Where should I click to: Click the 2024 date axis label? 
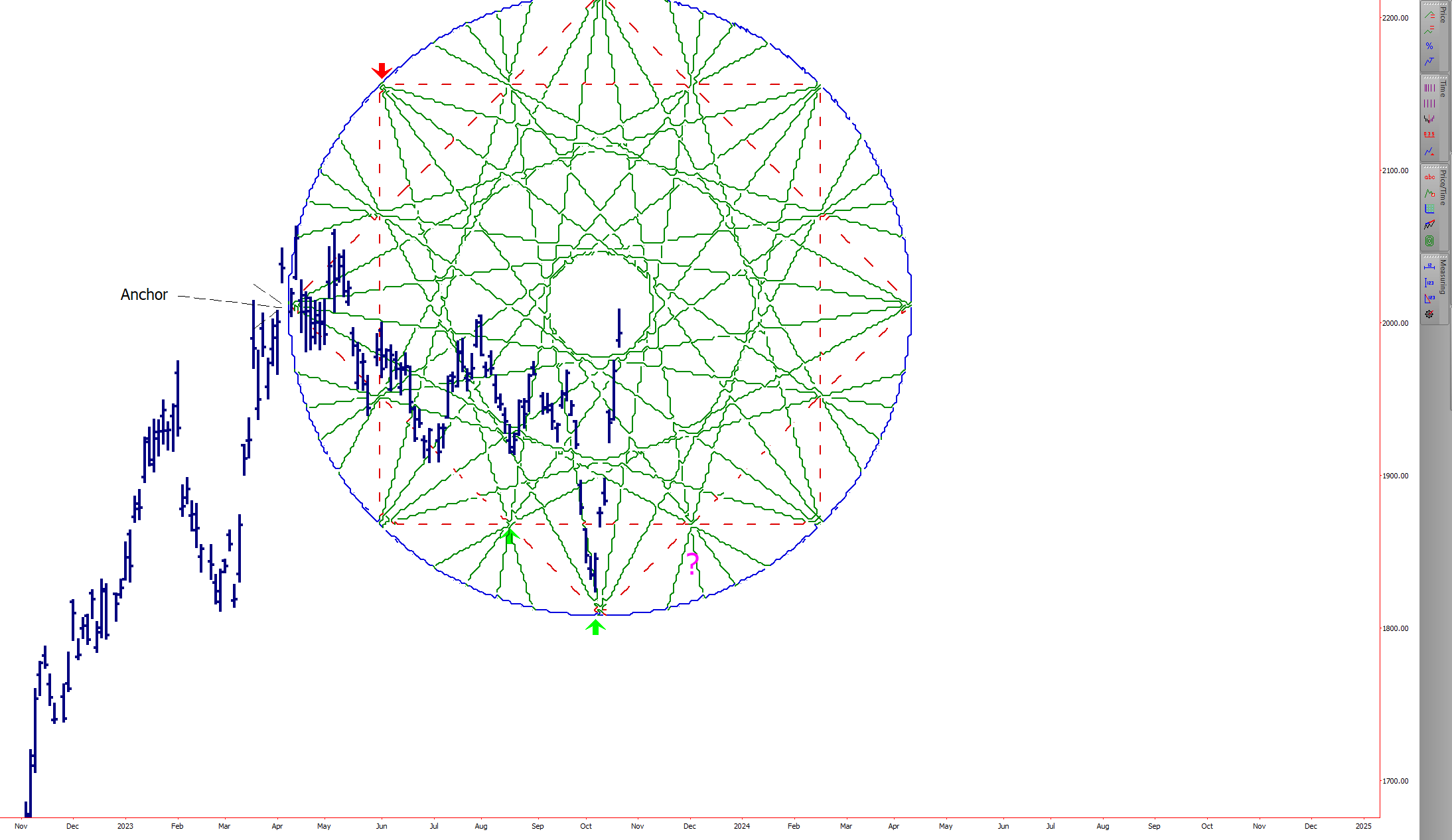tap(742, 826)
